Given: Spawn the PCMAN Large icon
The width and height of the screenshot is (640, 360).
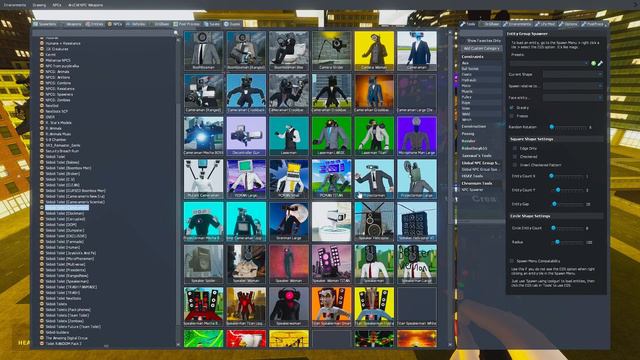Looking at the screenshot, I should (246, 179).
